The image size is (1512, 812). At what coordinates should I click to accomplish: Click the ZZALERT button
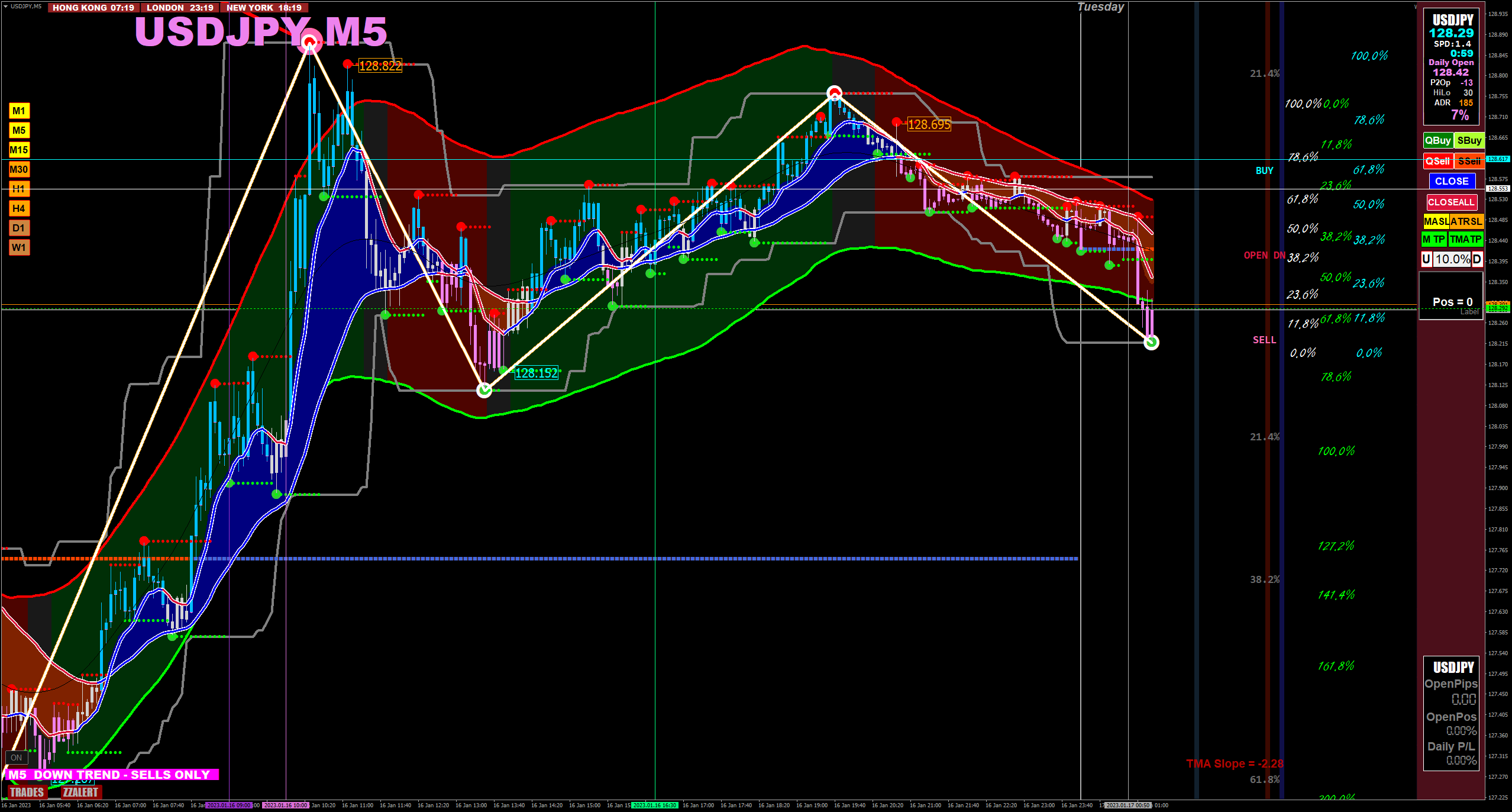pos(80,792)
